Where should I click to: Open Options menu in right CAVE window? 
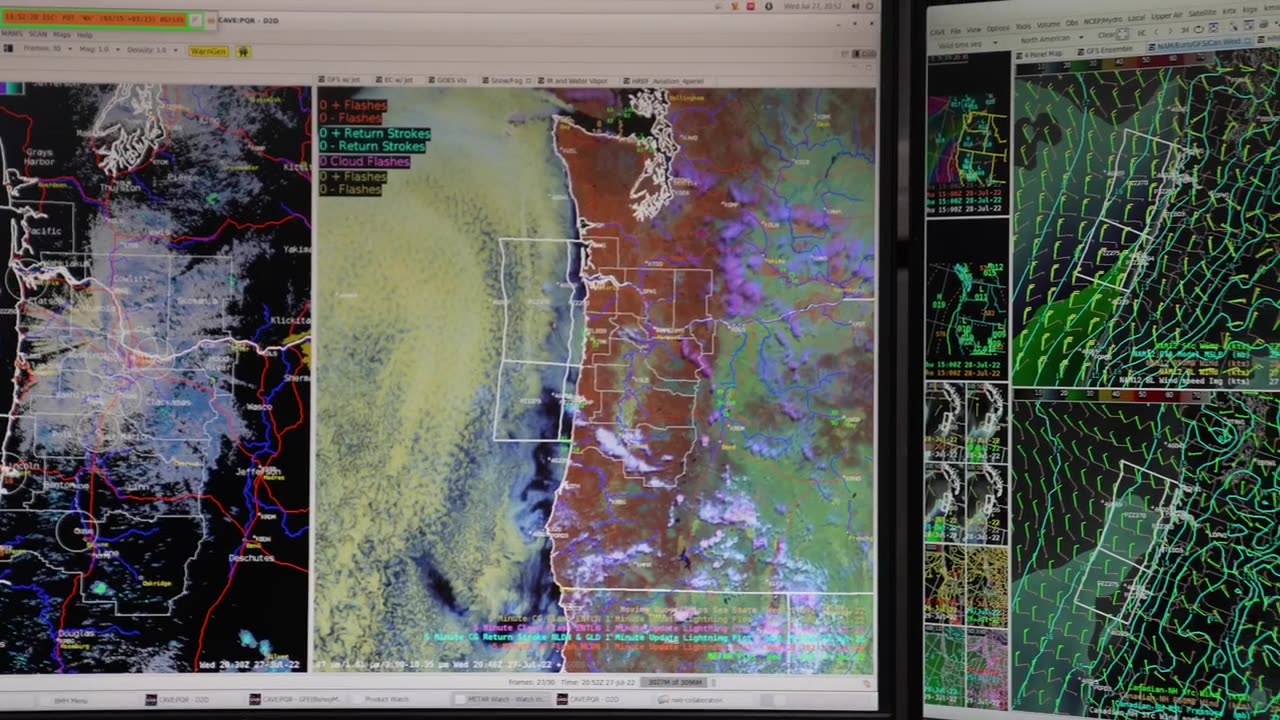click(998, 28)
